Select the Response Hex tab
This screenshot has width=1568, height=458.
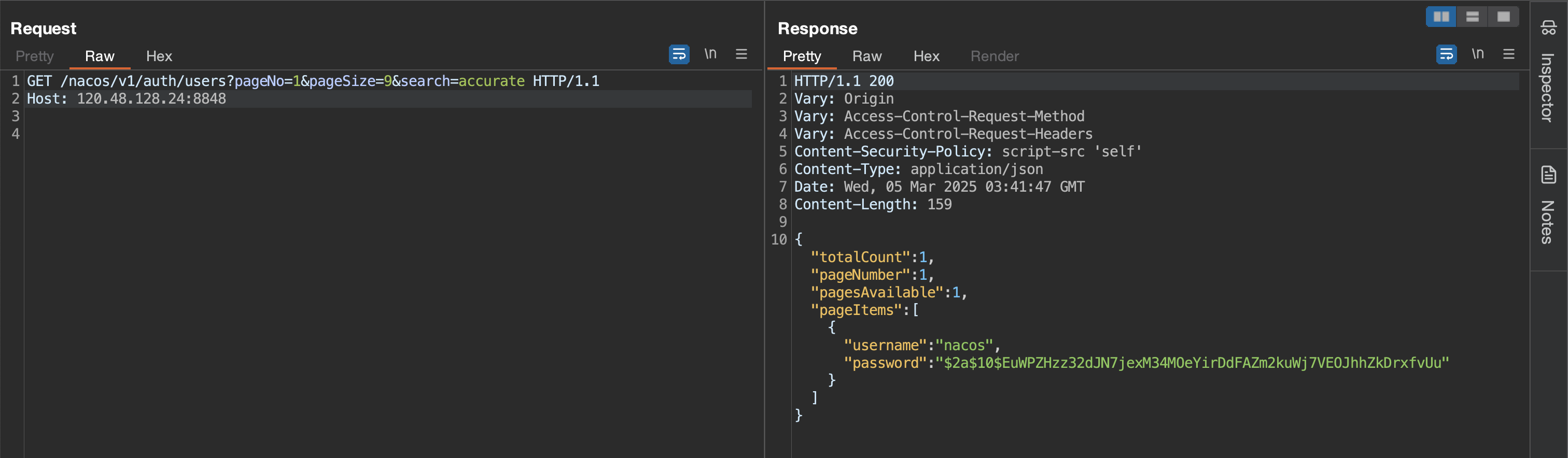tap(927, 56)
